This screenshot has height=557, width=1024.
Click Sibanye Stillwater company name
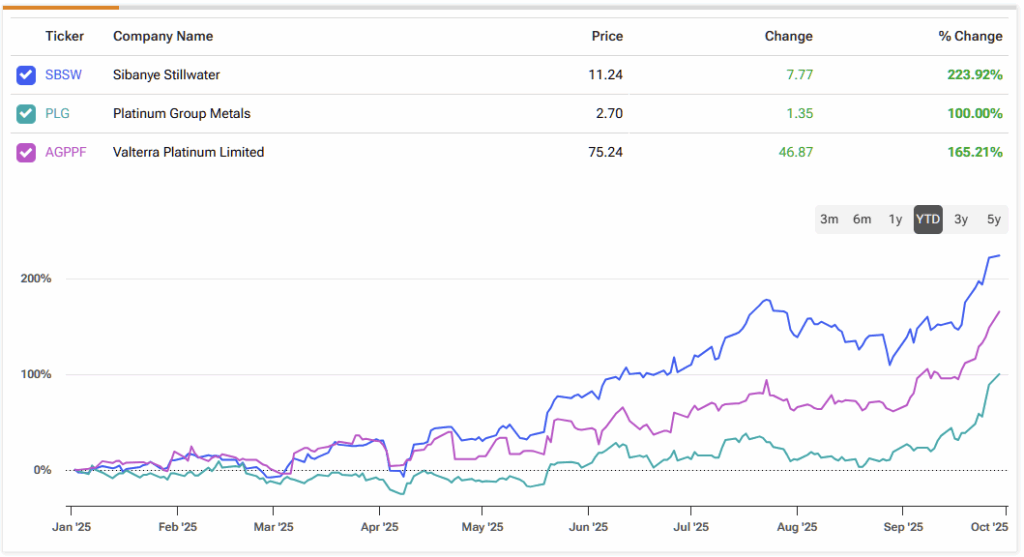pyautogui.click(x=166, y=75)
